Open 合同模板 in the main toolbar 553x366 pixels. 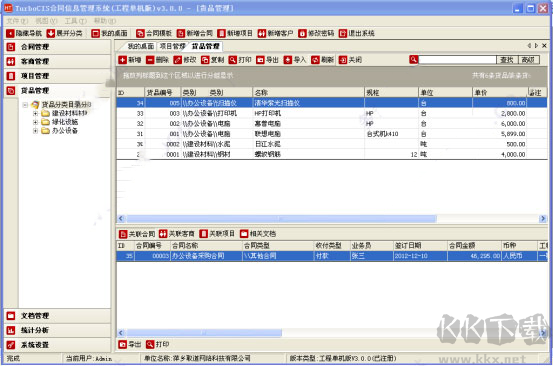pyautogui.click(x=154, y=33)
